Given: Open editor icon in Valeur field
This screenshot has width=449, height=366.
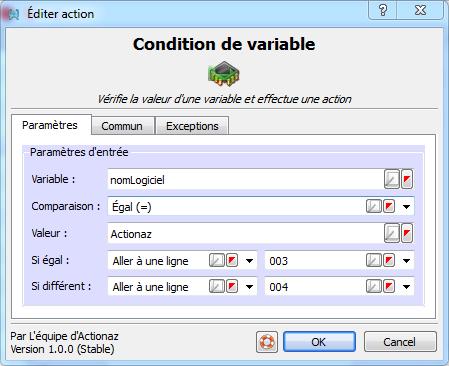Looking at the screenshot, I should pyautogui.click(x=392, y=233).
